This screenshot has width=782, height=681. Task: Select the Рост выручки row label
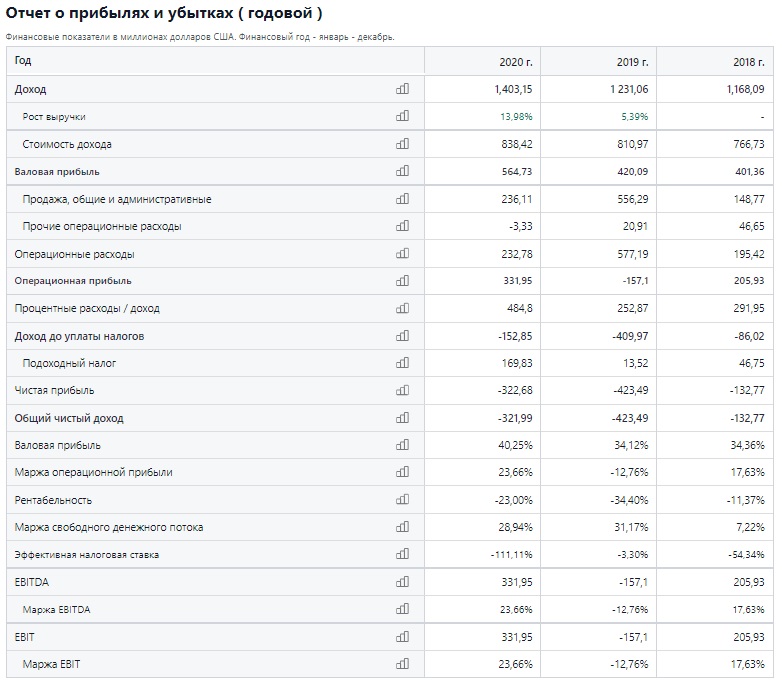click(x=54, y=117)
